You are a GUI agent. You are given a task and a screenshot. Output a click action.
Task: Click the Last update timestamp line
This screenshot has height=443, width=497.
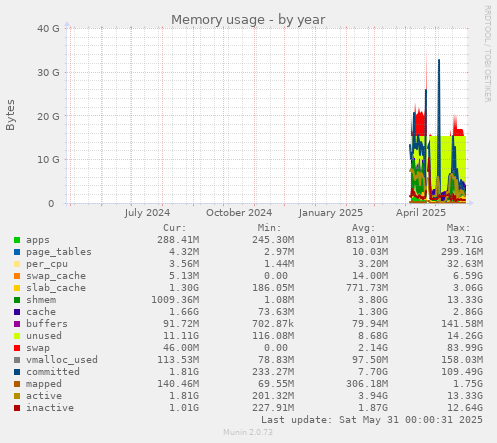(372, 420)
